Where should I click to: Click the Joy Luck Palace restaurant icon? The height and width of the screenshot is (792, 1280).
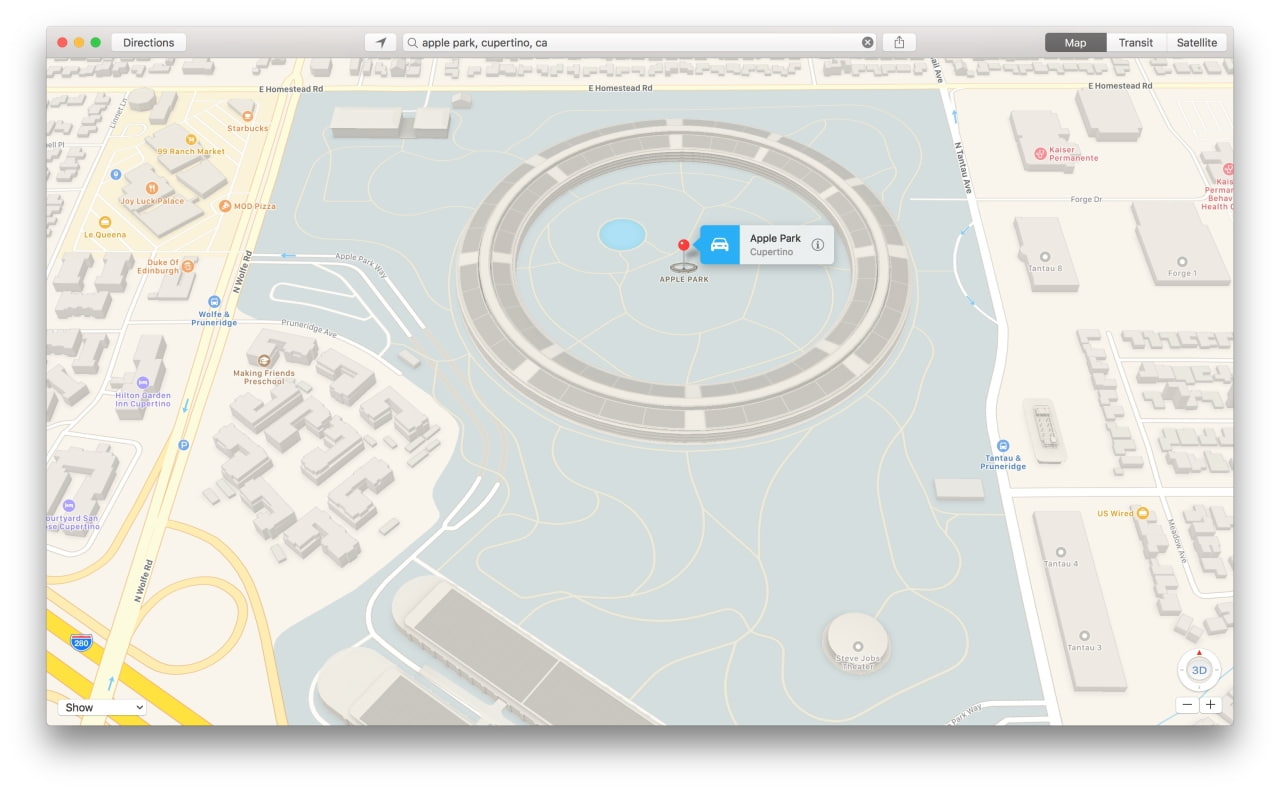point(150,186)
